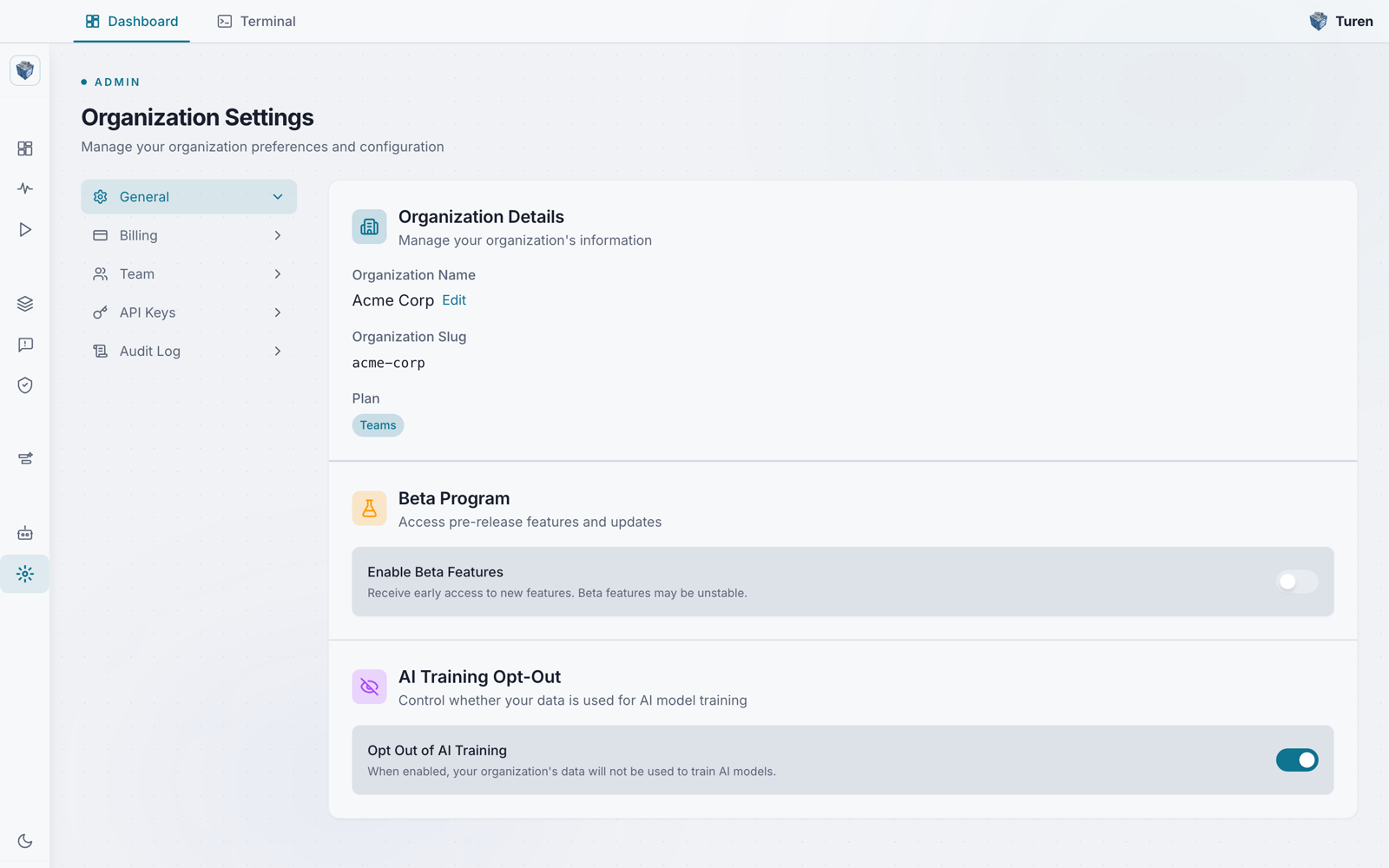
Task: Click the Billing card icon
Action: point(101,235)
